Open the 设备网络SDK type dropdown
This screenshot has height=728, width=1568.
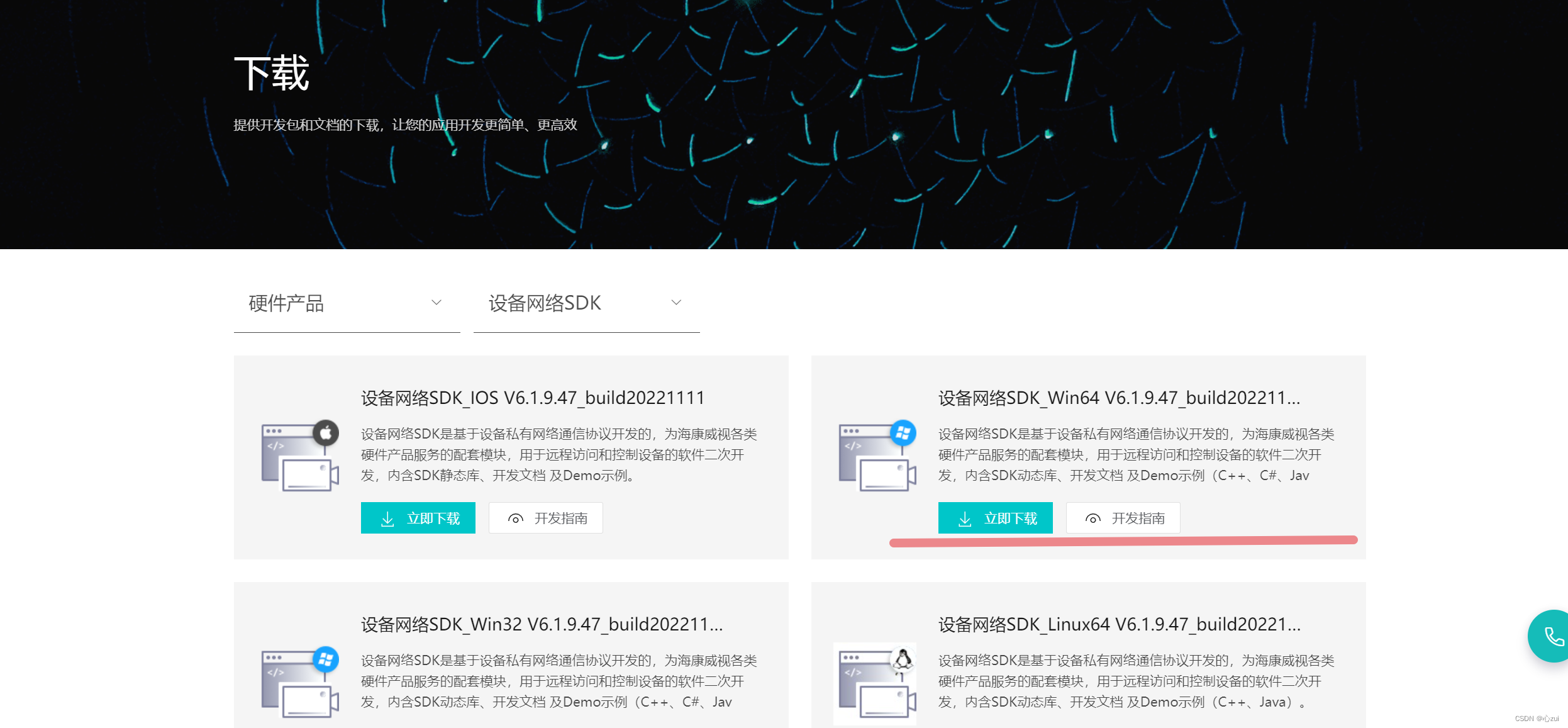coord(586,304)
